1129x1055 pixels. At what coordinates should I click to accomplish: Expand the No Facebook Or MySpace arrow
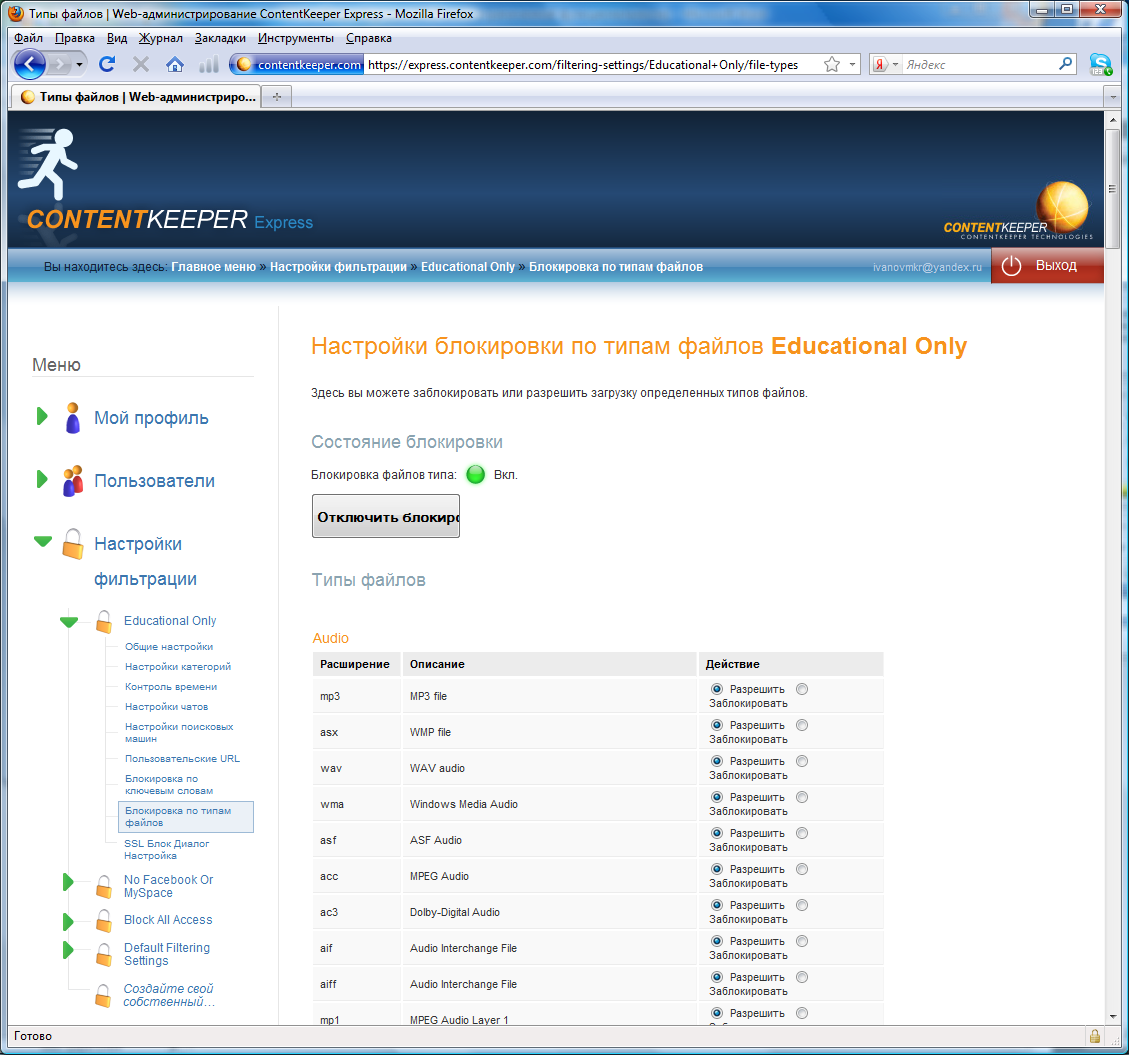point(68,881)
